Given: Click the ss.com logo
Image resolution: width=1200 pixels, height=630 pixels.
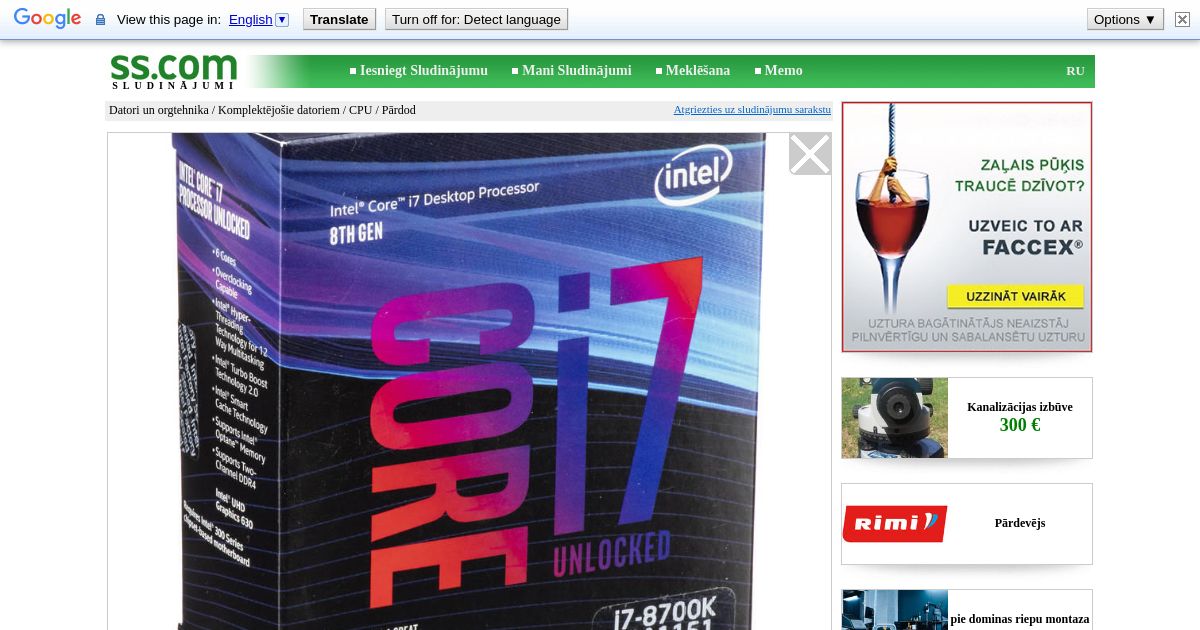Looking at the screenshot, I should click(174, 71).
